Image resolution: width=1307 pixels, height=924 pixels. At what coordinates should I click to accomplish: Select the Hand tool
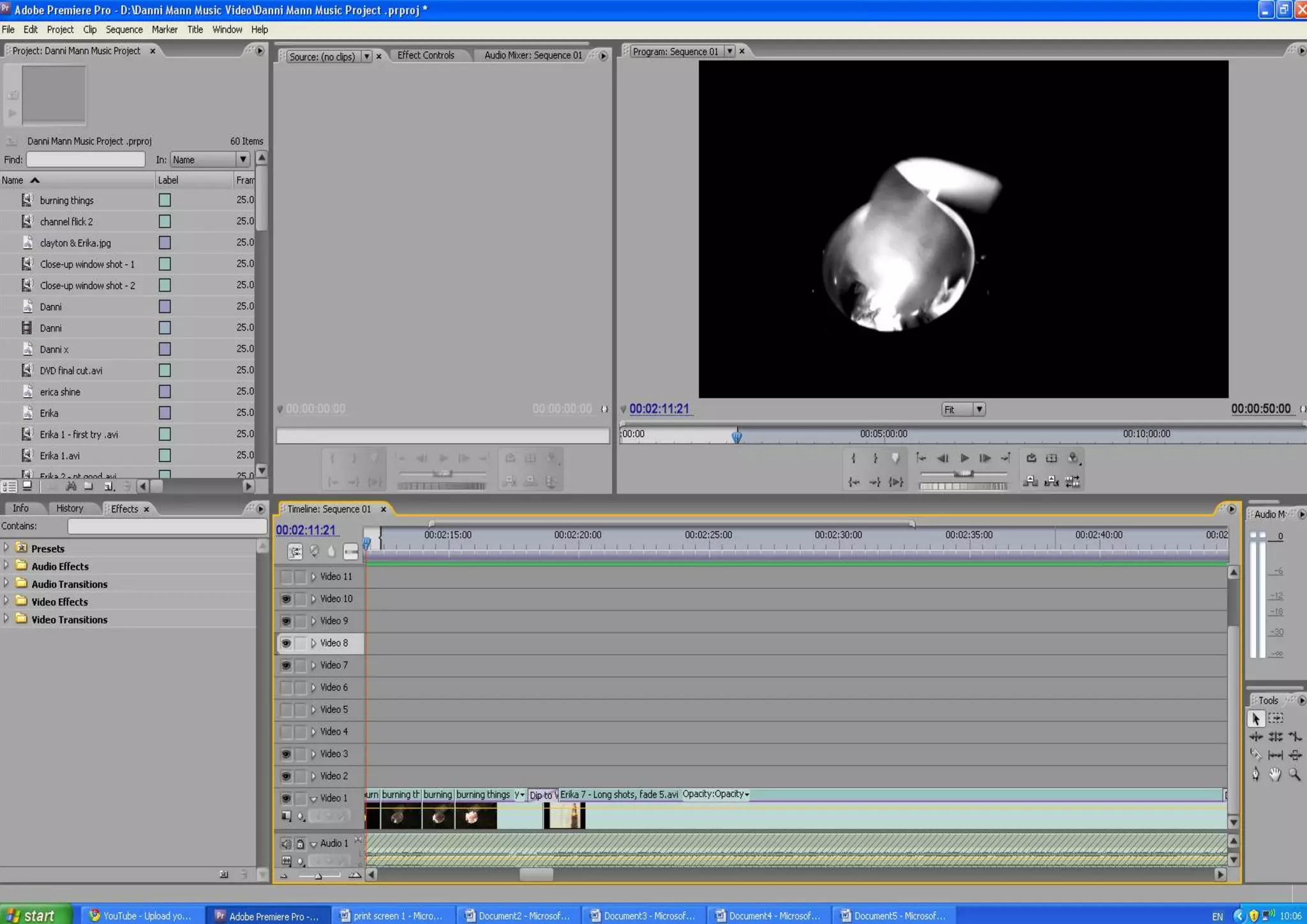pos(1275,774)
